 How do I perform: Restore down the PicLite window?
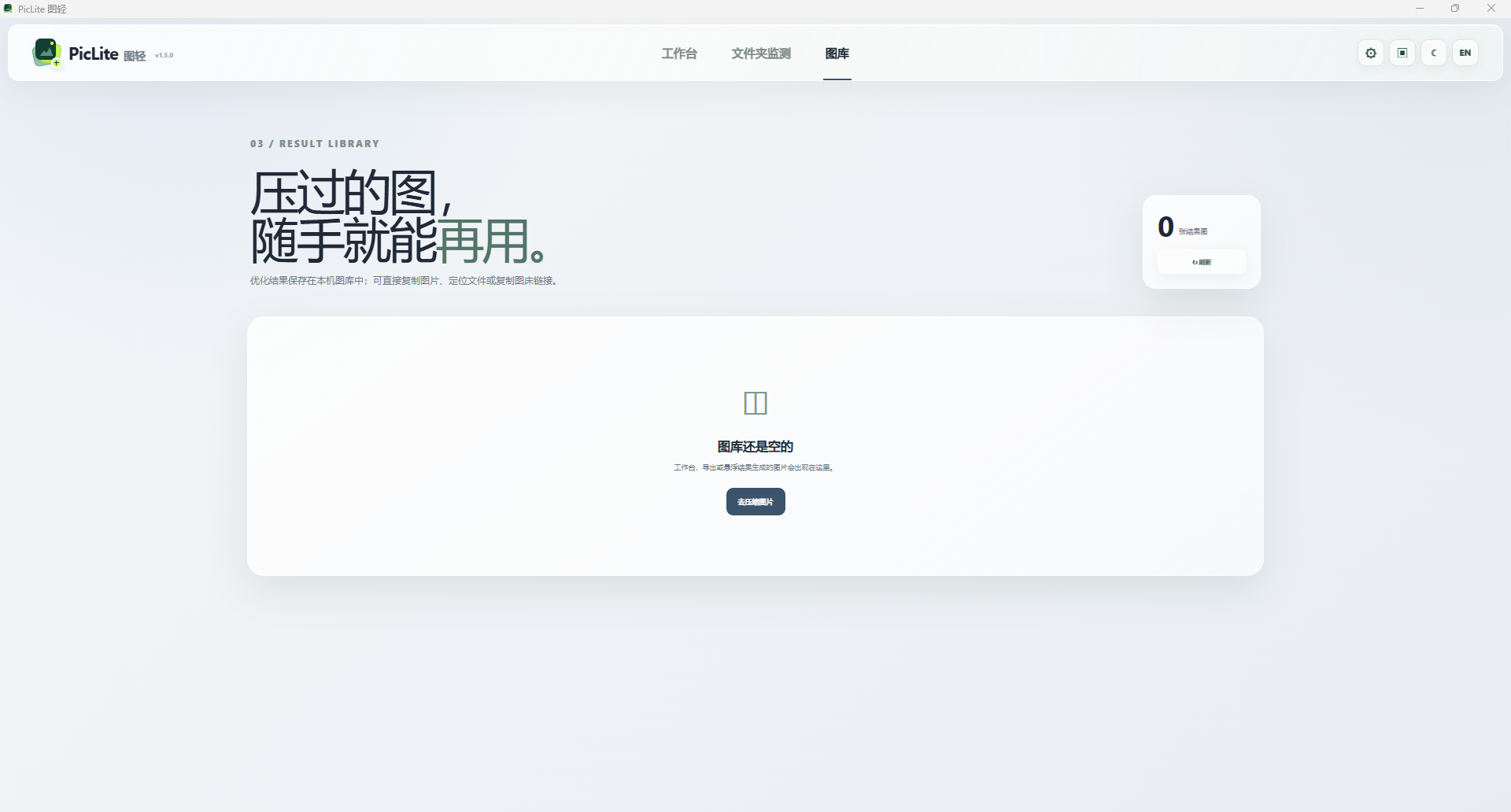(x=1455, y=9)
